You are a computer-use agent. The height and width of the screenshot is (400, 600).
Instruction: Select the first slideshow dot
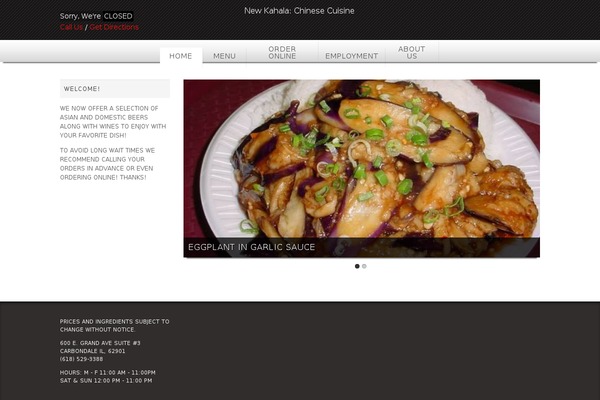click(357, 266)
